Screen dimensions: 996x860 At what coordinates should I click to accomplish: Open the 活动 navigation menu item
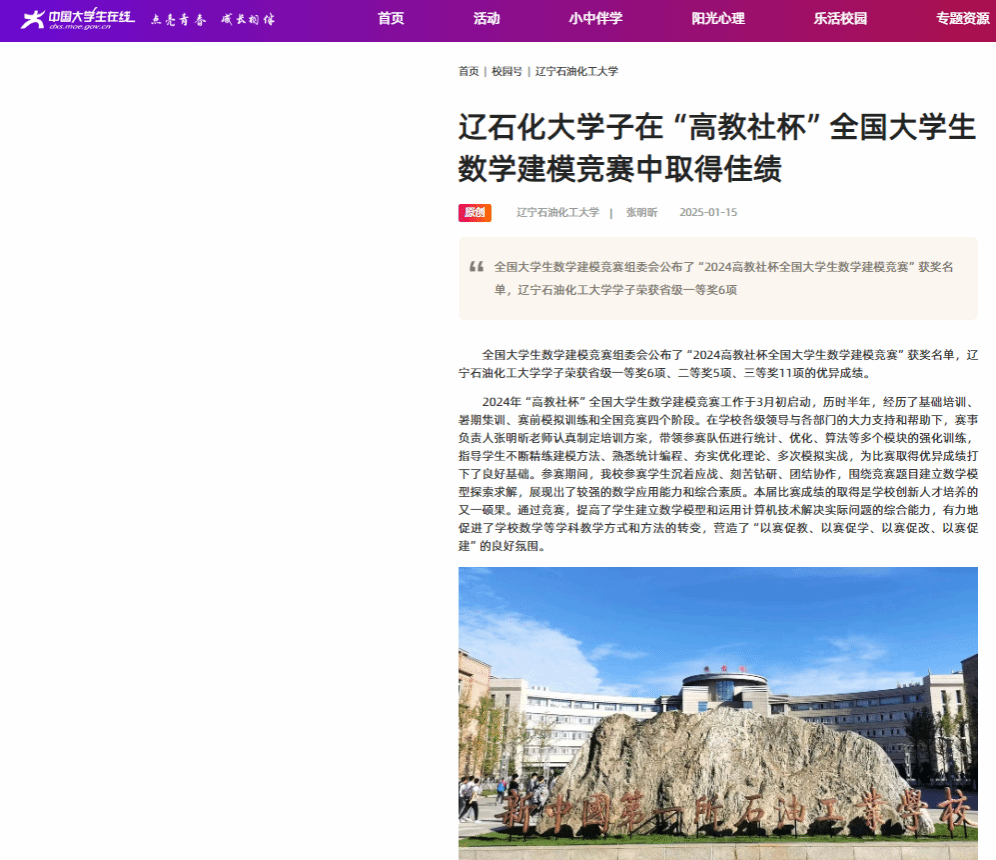pyautogui.click(x=486, y=18)
